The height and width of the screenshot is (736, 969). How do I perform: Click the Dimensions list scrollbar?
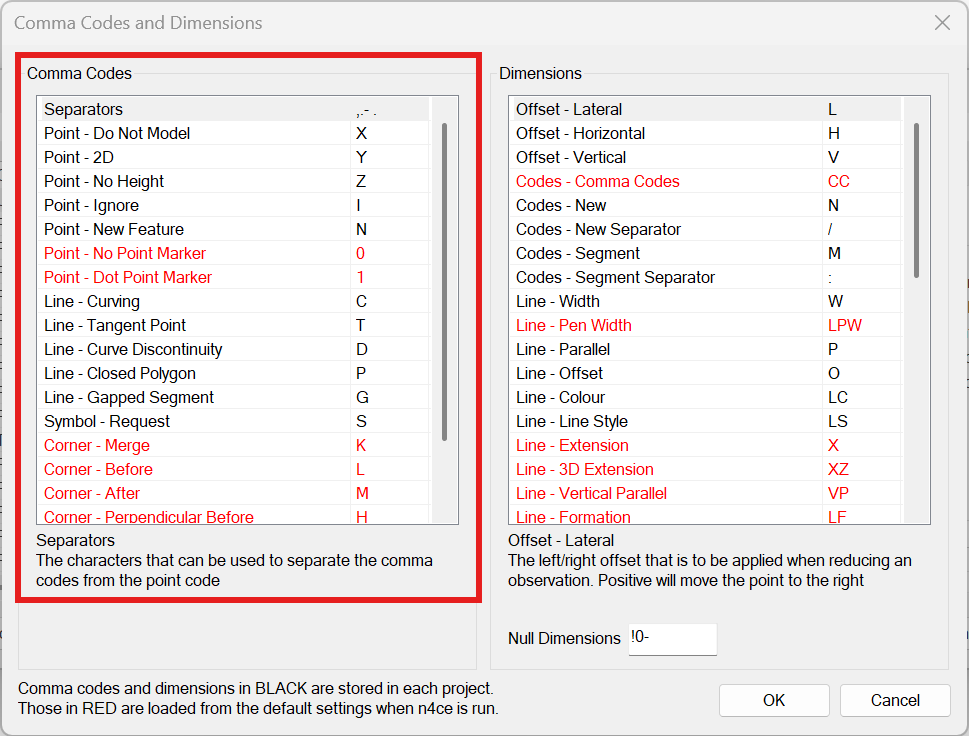pos(915,200)
